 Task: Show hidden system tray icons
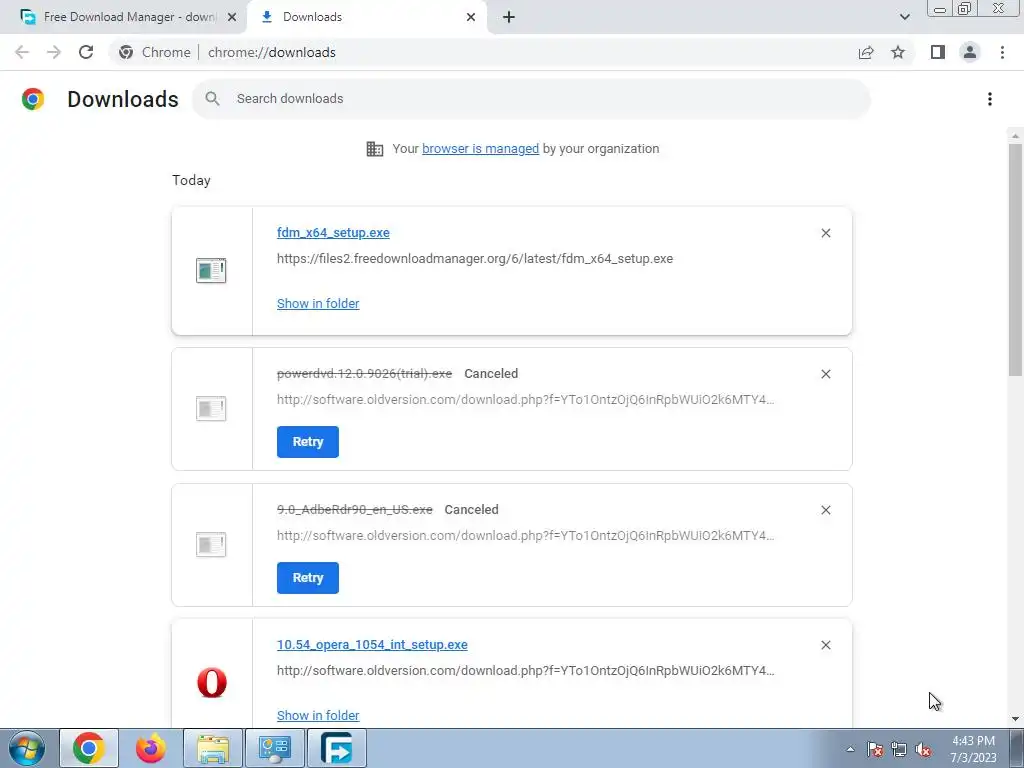(850, 749)
